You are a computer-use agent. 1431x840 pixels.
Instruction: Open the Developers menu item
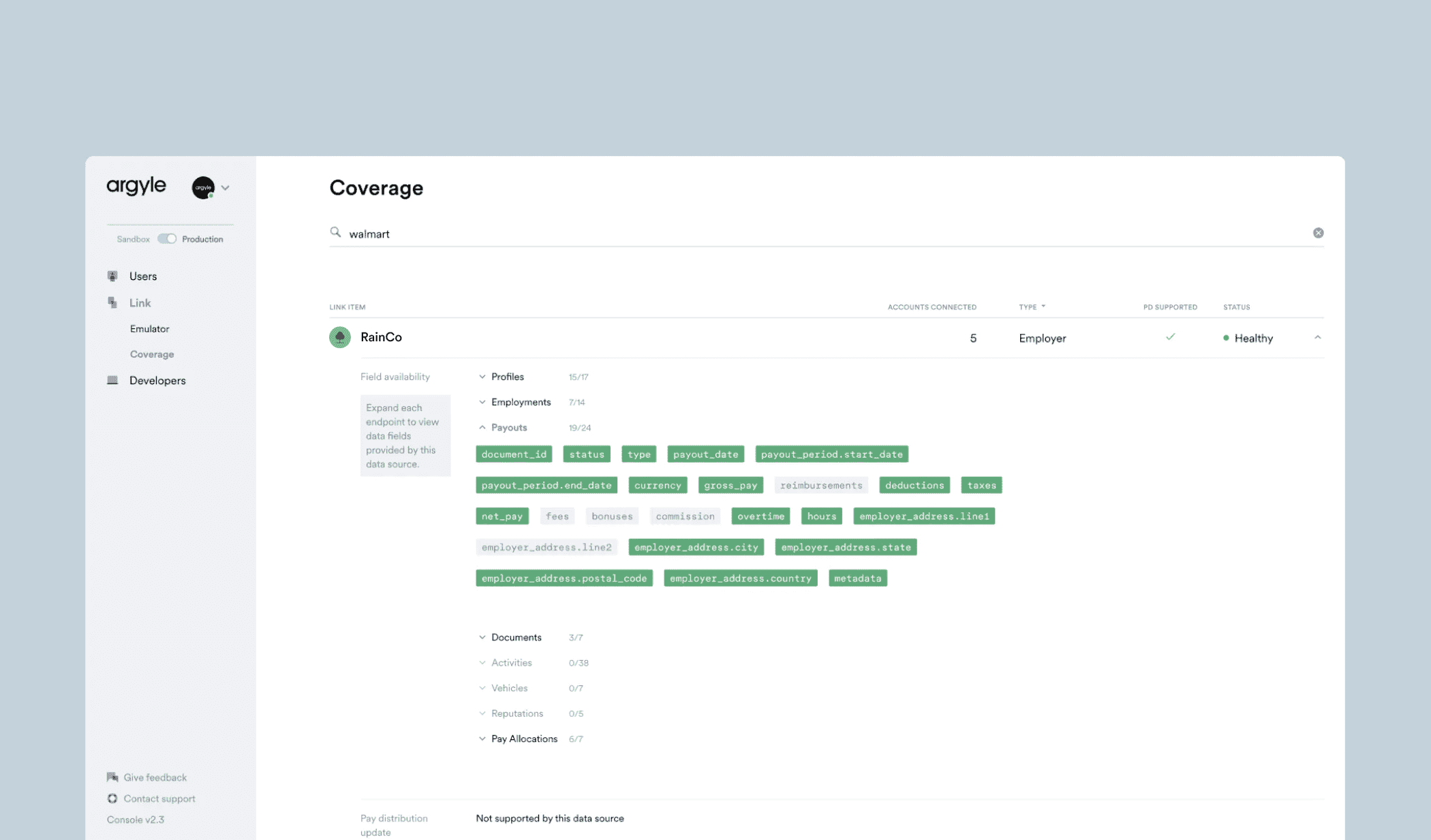click(157, 380)
